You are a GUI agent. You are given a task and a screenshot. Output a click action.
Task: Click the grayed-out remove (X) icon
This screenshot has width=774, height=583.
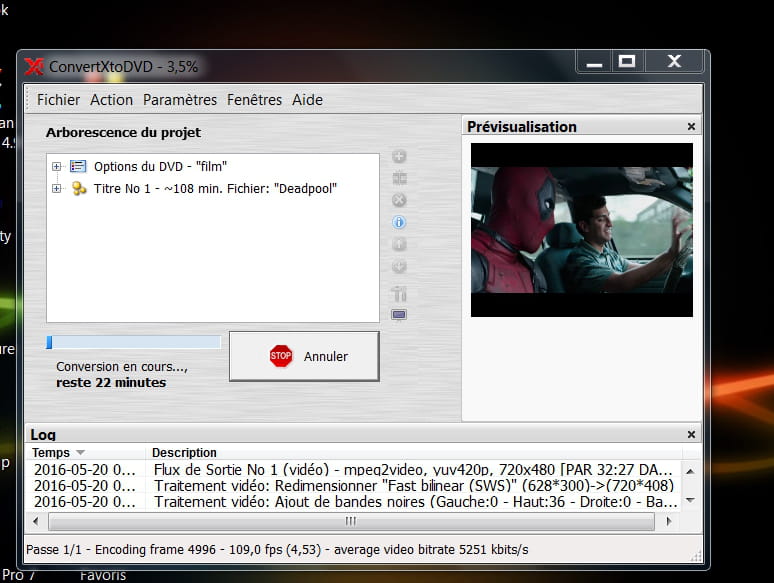click(399, 200)
